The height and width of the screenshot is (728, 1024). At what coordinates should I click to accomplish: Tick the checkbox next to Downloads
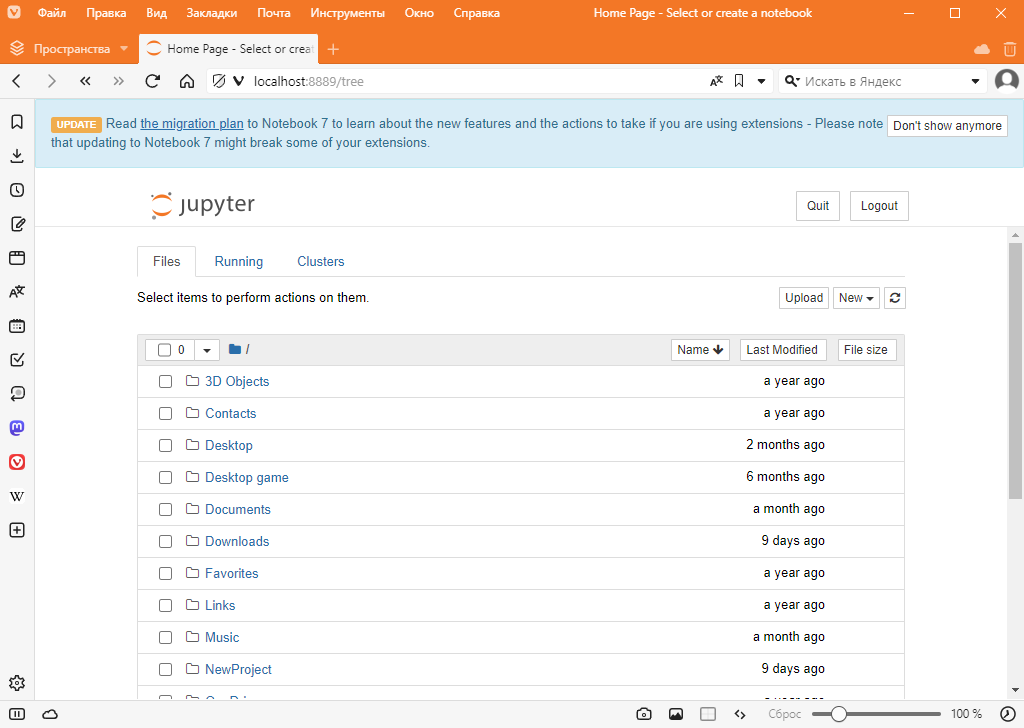click(x=166, y=541)
